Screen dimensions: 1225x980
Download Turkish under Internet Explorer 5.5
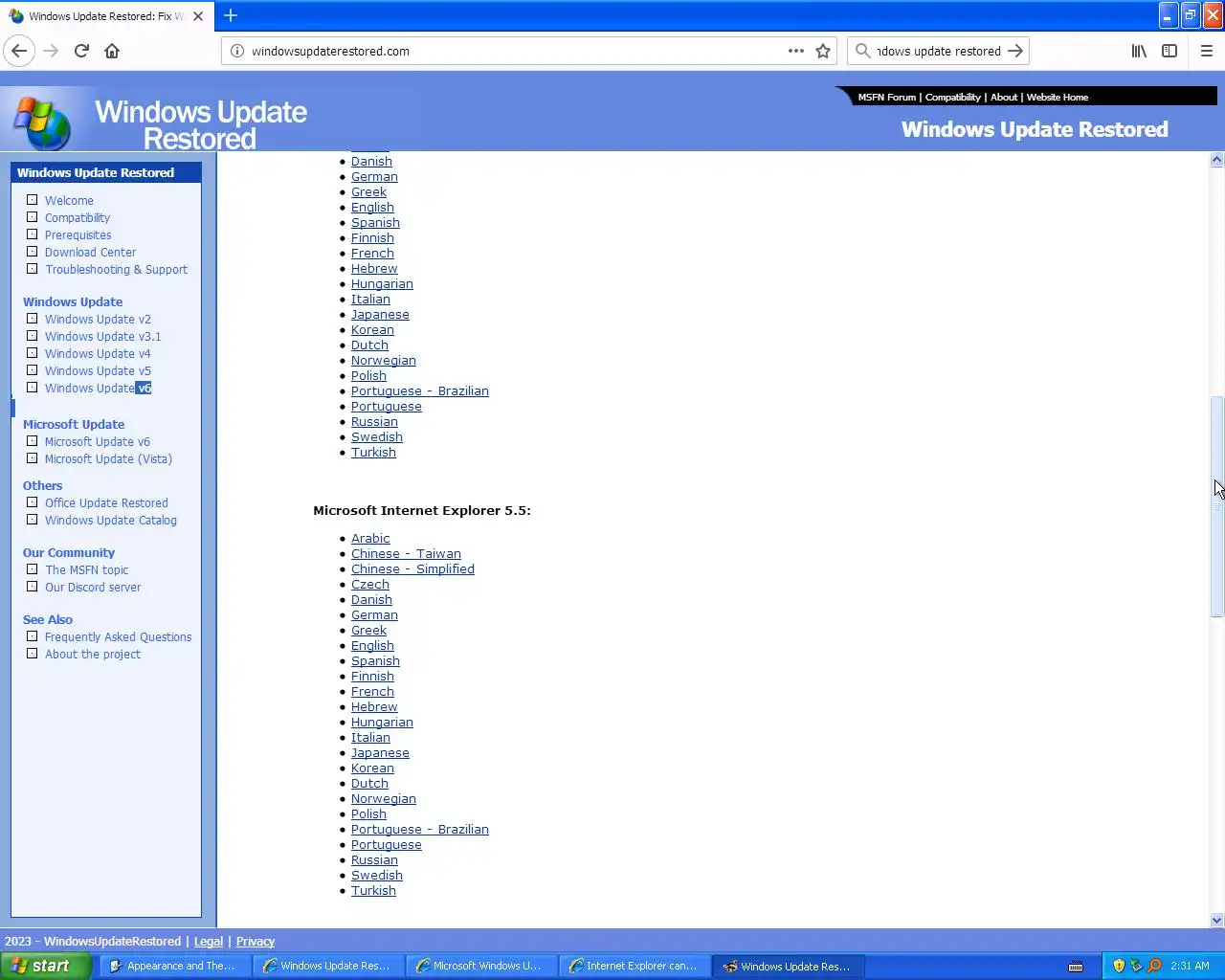tap(373, 890)
